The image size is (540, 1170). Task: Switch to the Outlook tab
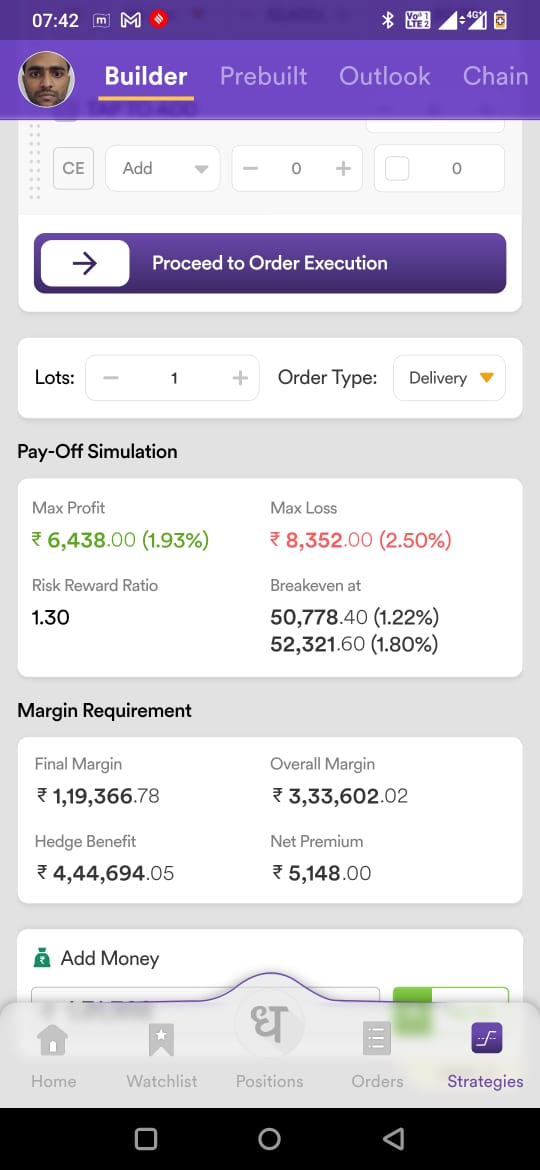[385, 76]
